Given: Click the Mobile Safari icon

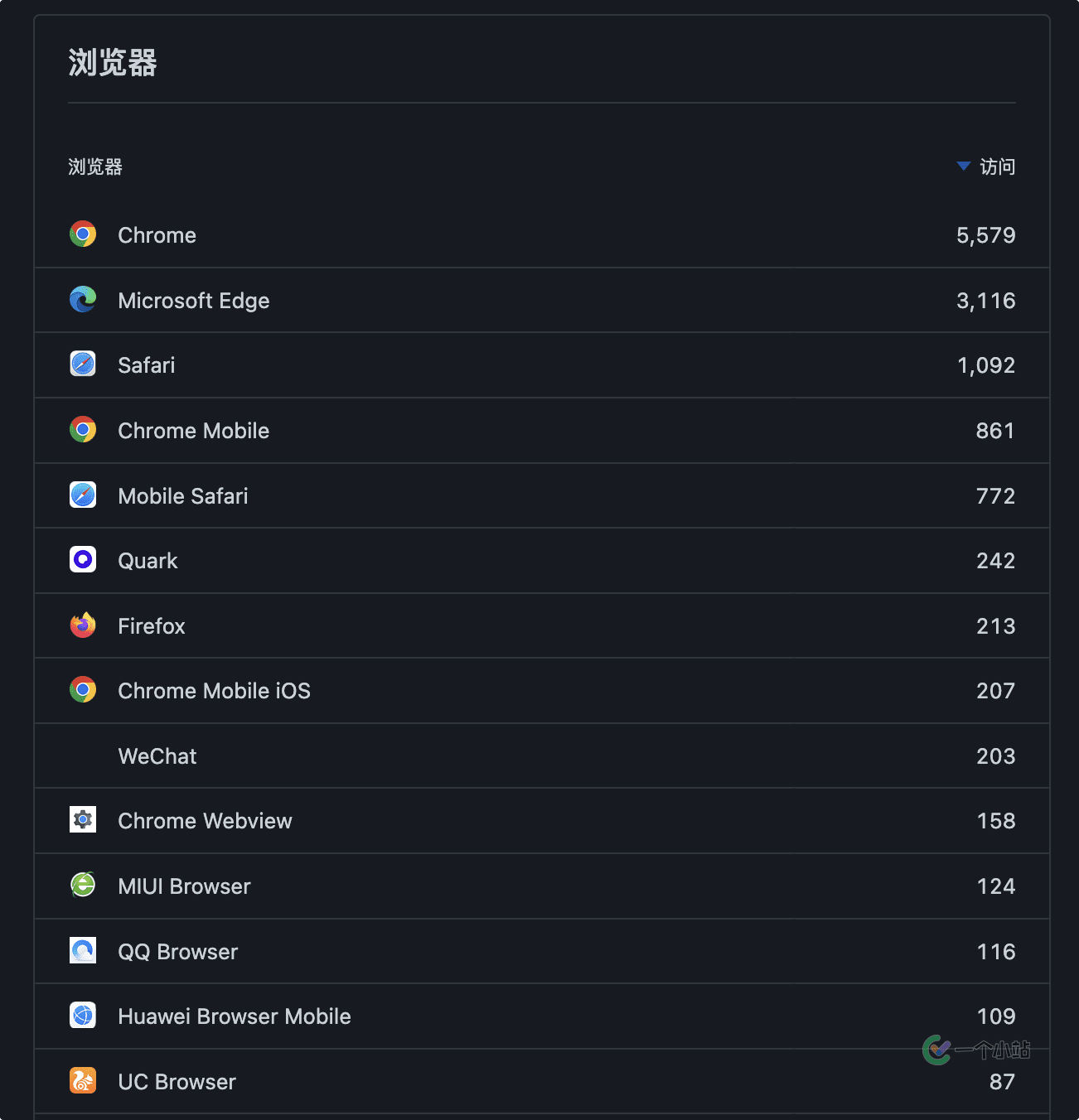Looking at the screenshot, I should (83, 495).
